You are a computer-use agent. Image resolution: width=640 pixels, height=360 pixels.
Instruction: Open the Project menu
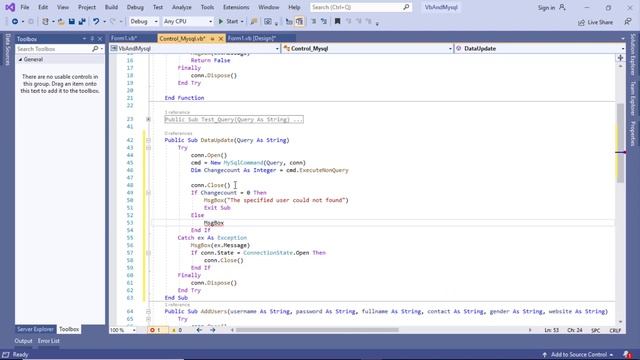coord(87,7)
